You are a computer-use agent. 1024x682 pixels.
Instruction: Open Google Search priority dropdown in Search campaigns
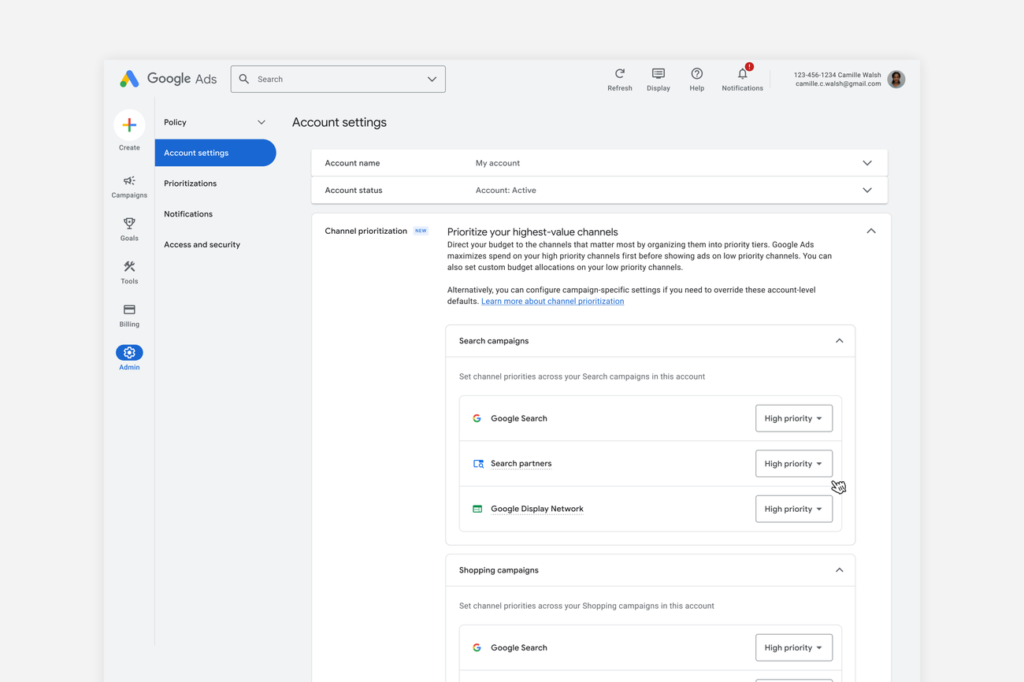[793, 418]
